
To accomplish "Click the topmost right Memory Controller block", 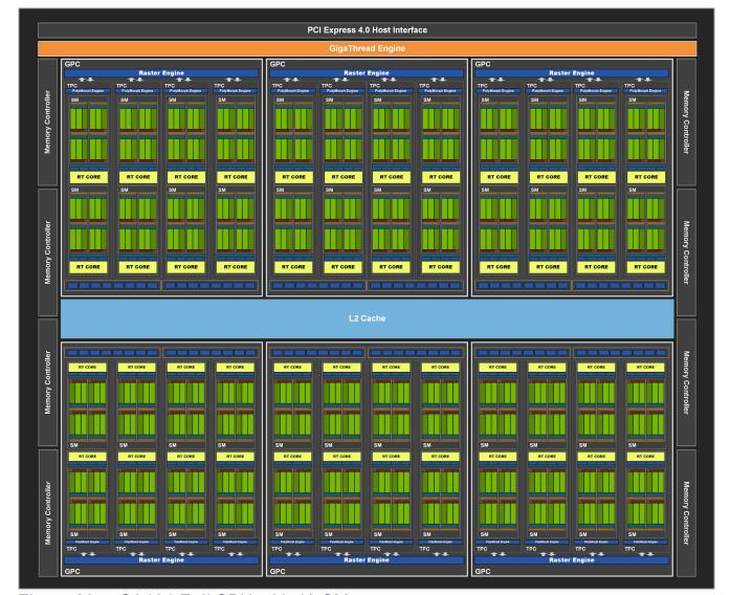I will click(686, 122).
